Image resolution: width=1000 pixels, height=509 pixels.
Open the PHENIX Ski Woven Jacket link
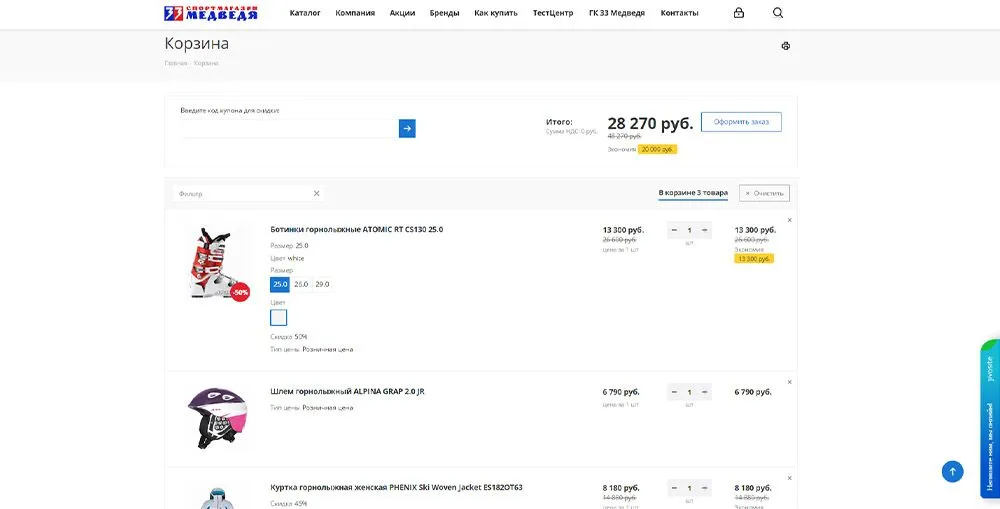(396, 488)
